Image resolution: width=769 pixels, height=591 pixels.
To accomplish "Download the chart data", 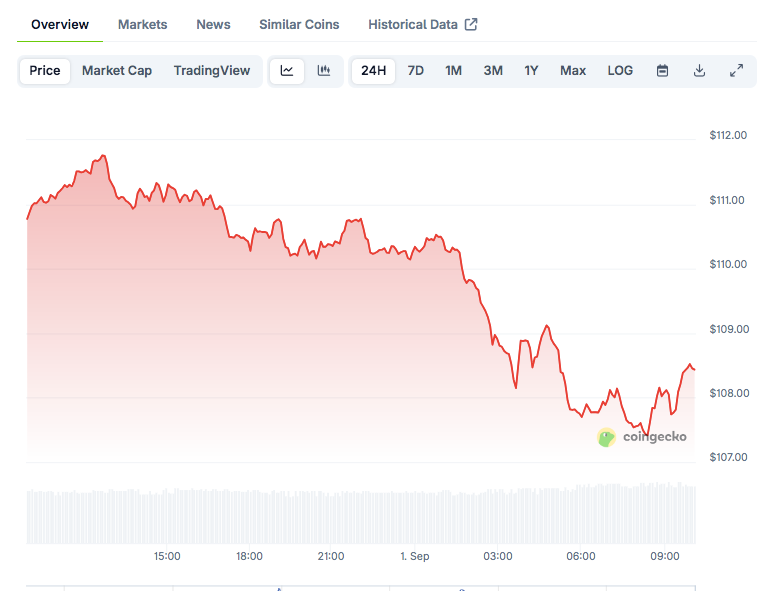I will (699, 71).
